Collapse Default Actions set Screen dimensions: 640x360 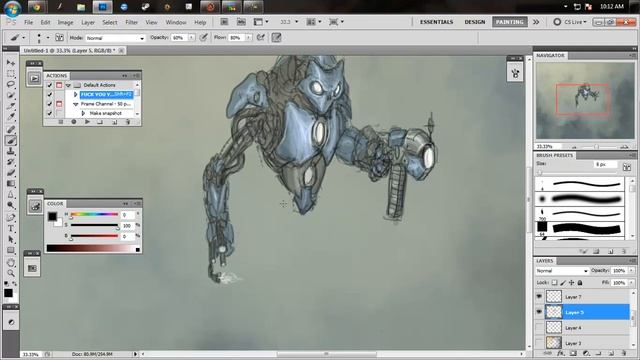pyautogui.click(x=69, y=85)
